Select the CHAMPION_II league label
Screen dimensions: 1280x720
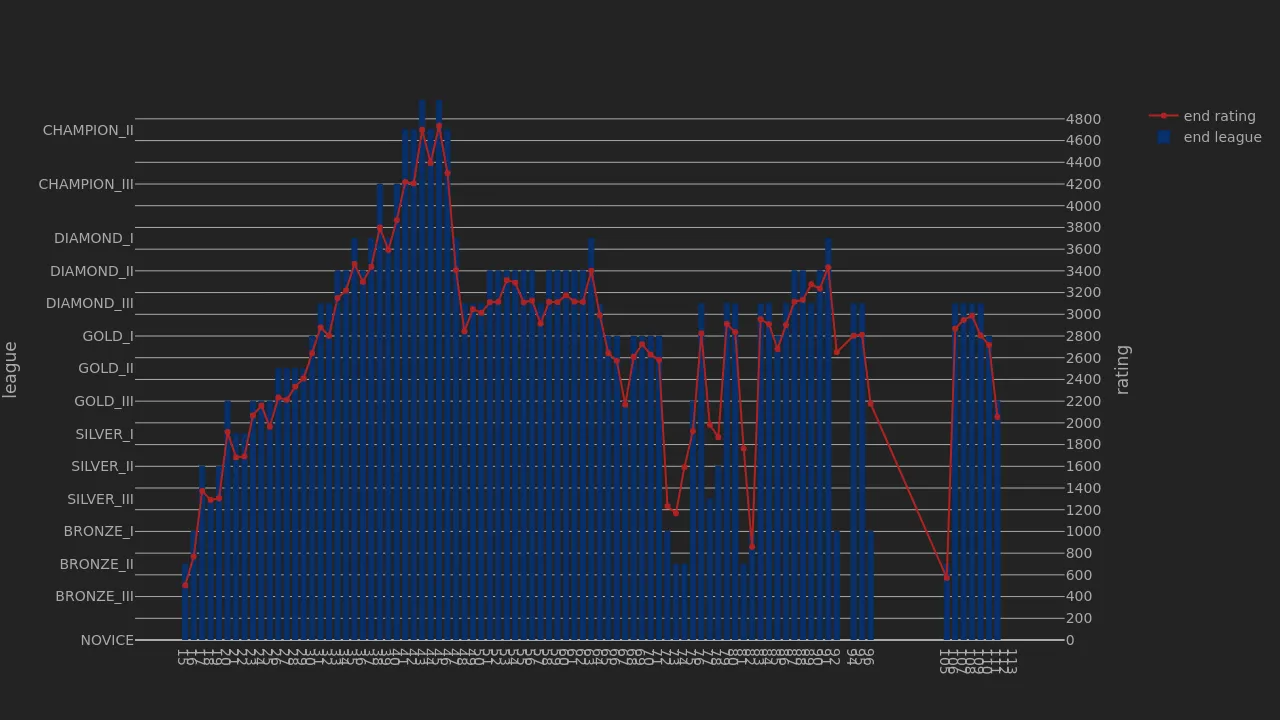(88, 130)
